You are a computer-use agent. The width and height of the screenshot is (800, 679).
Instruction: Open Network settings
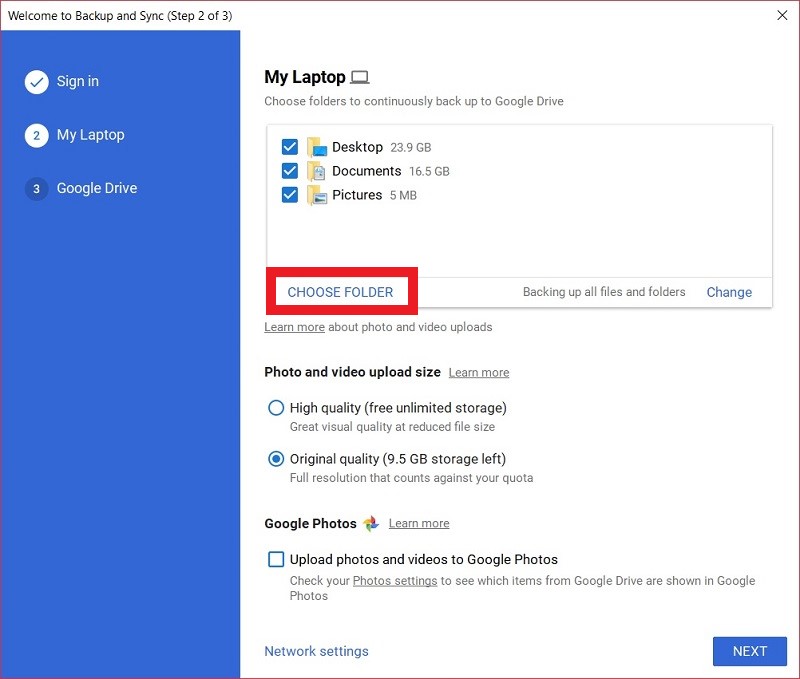[316, 651]
